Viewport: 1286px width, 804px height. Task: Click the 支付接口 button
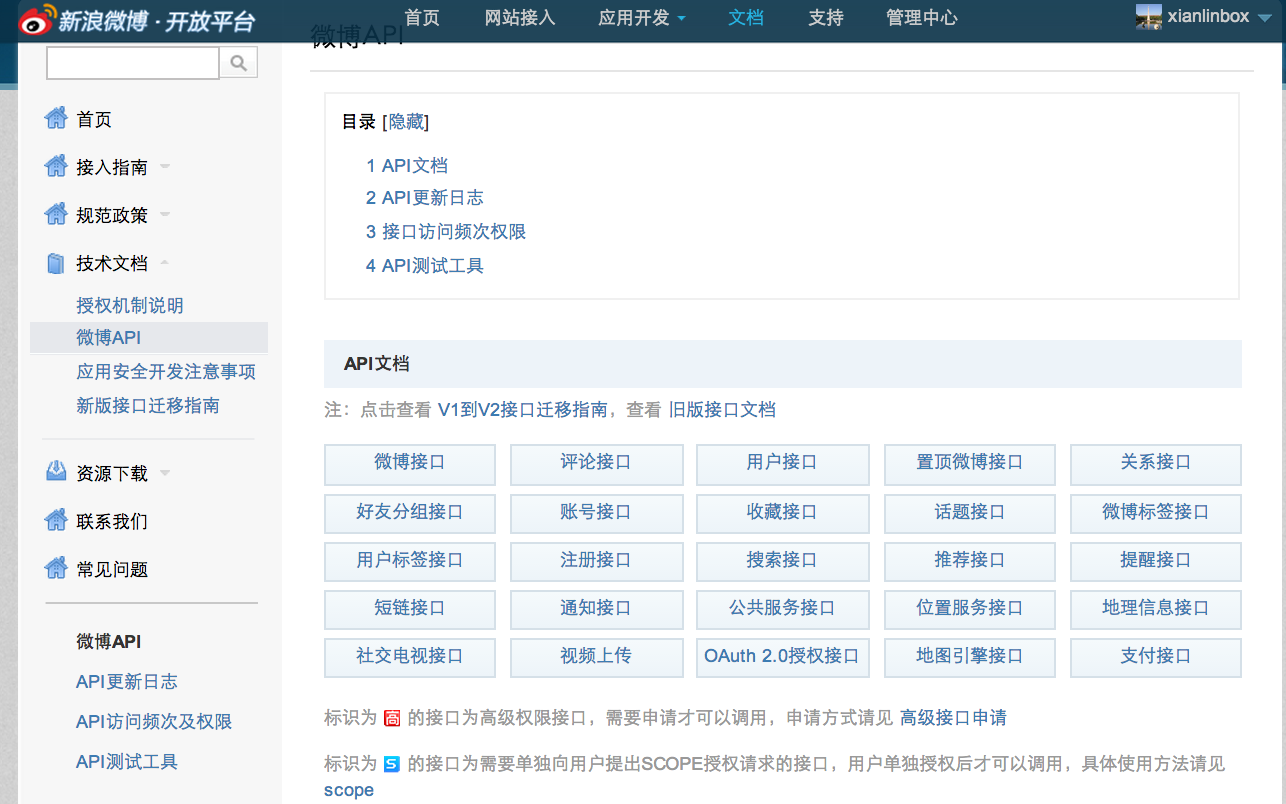(1156, 658)
